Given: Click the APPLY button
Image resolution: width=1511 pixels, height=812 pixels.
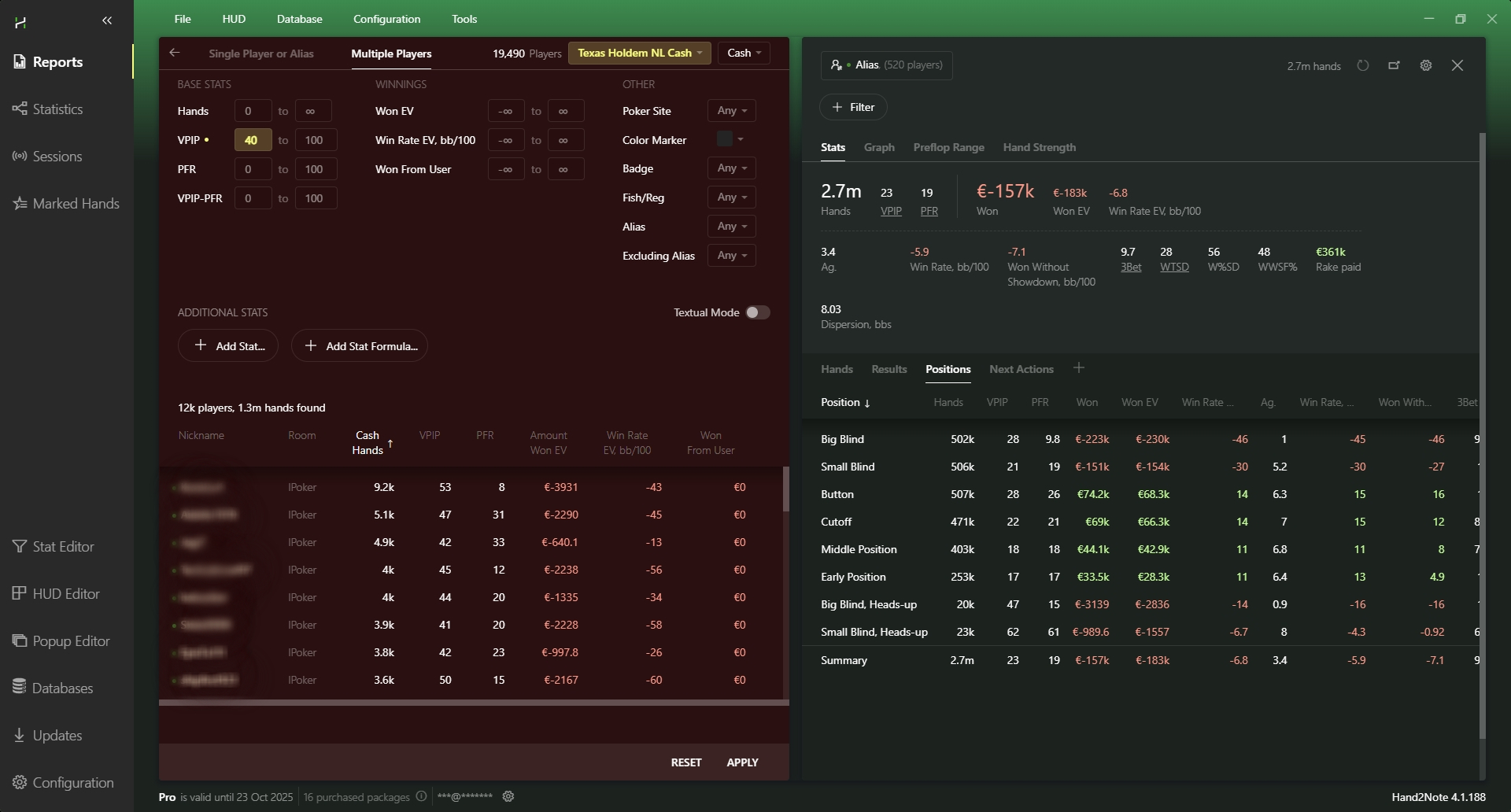Looking at the screenshot, I should tap(742, 762).
